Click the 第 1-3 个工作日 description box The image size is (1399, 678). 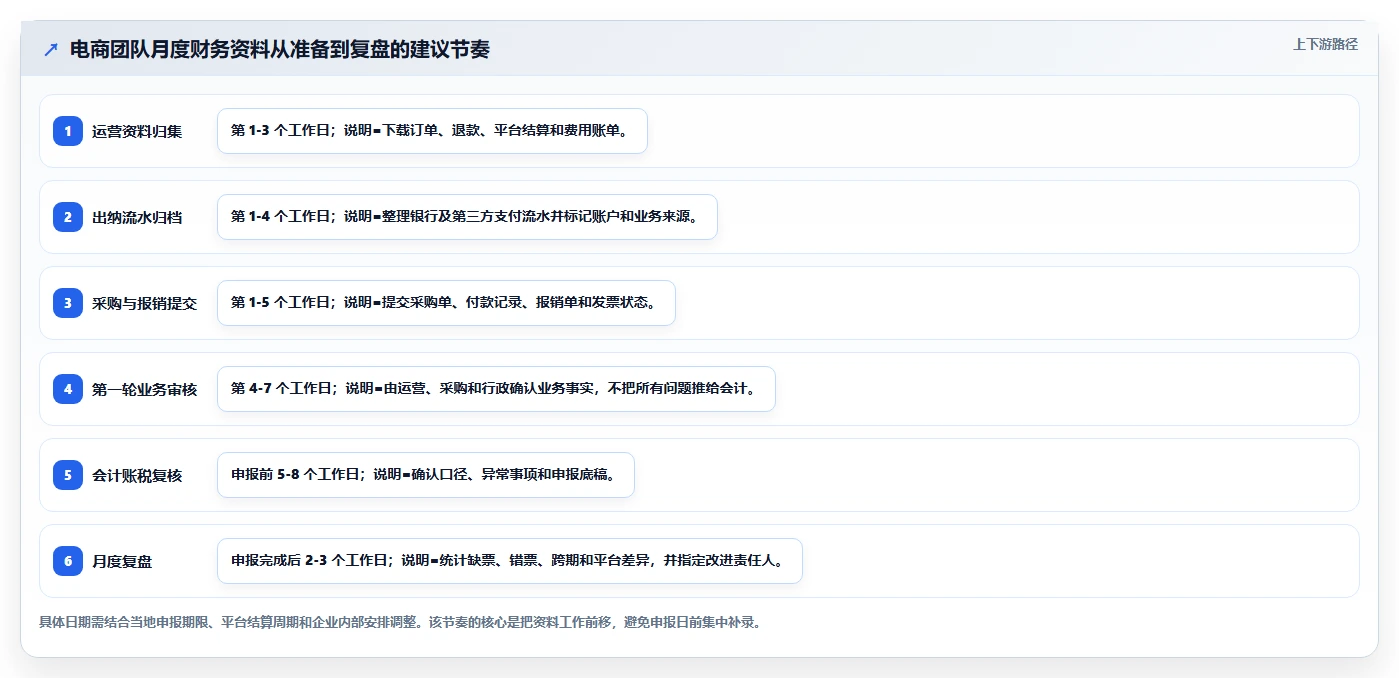click(432, 131)
